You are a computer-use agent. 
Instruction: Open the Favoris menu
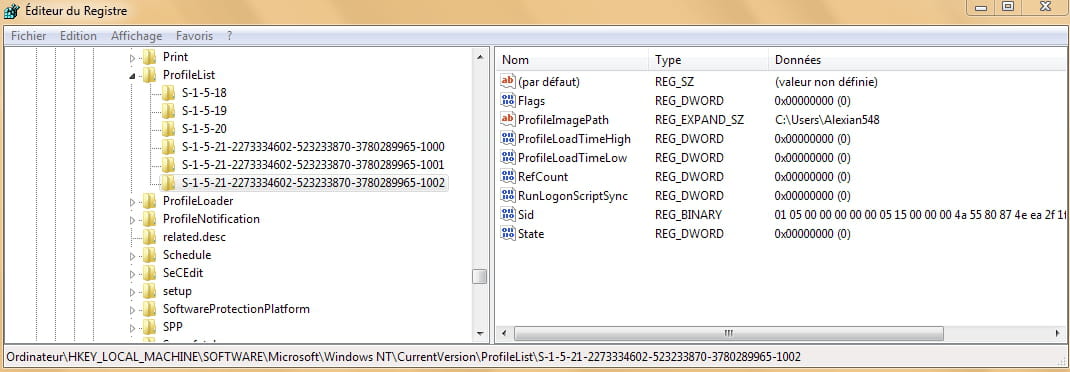coord(194,36)
